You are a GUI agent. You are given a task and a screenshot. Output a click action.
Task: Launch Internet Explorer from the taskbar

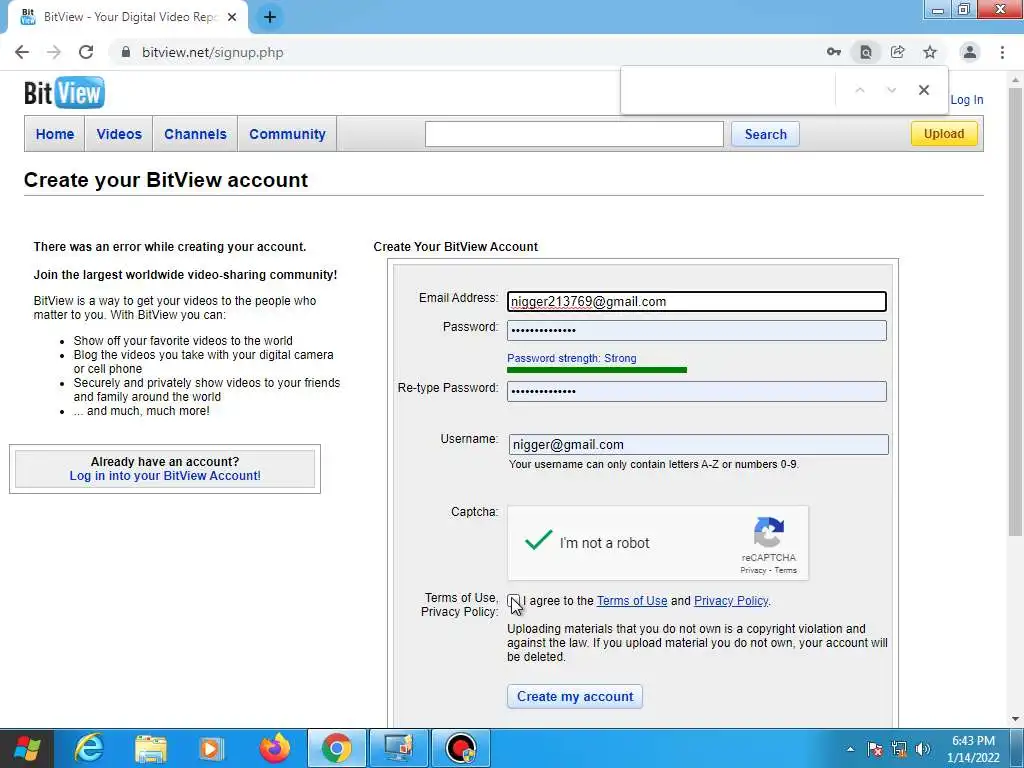pos(89,748)
